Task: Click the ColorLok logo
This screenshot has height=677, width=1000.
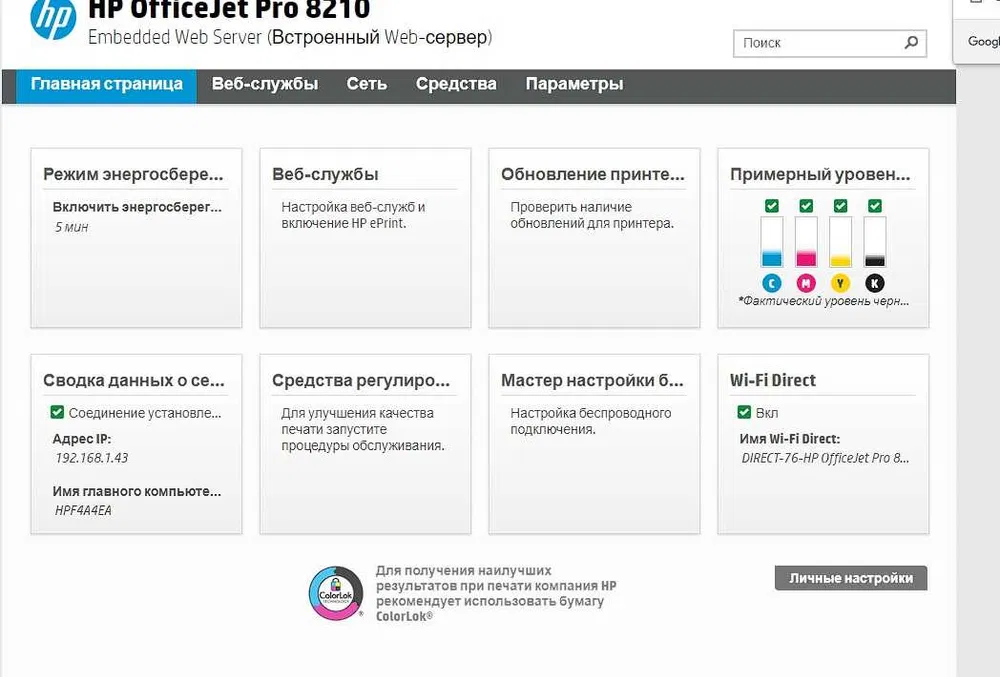Action: pos(336,593)
